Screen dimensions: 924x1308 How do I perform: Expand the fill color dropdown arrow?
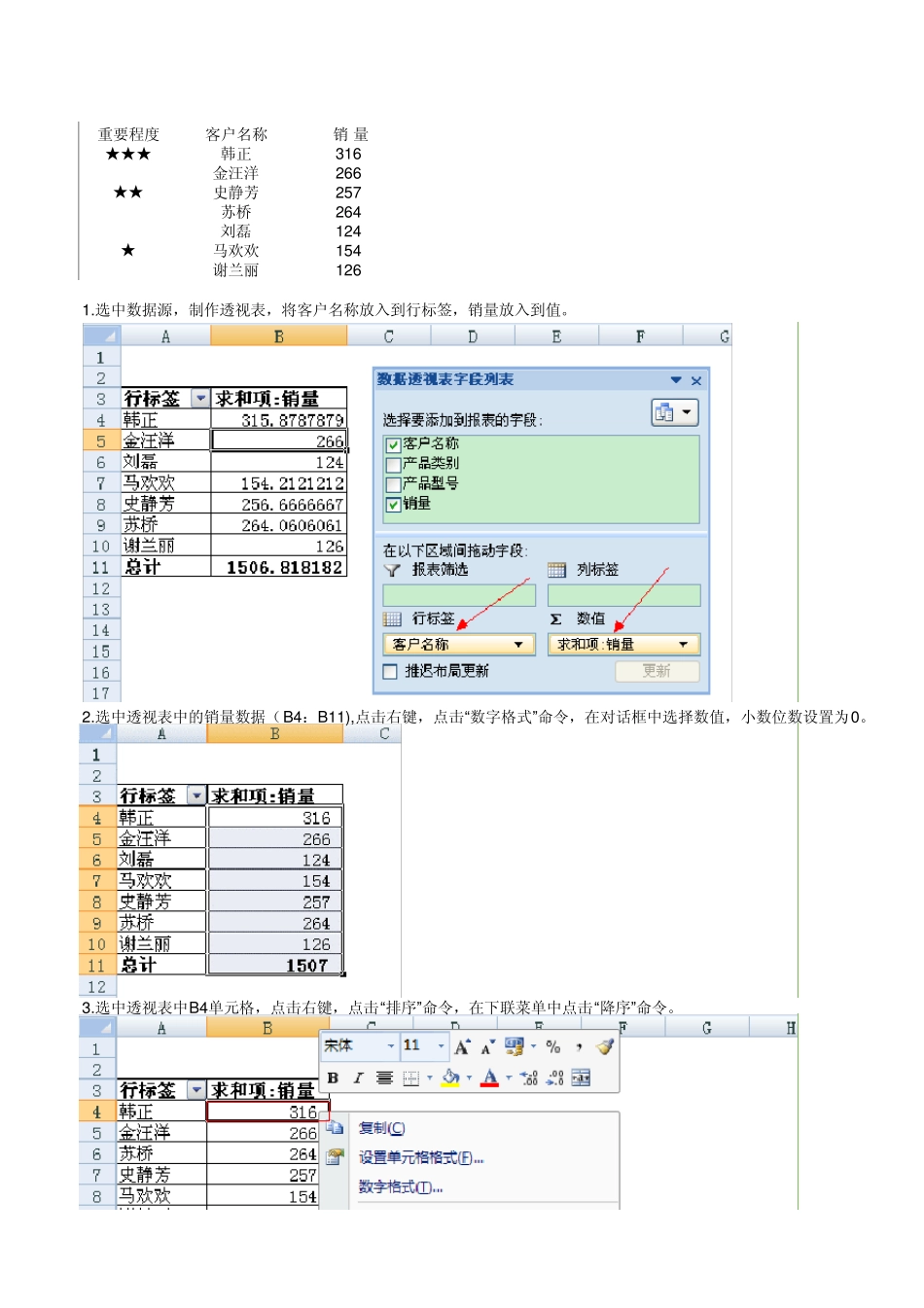coord(469,1078)
